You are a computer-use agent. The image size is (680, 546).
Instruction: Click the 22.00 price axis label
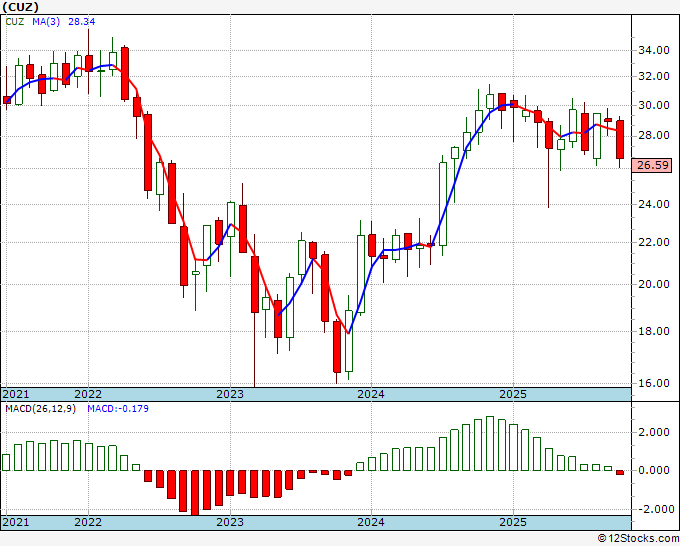[654, 242]
